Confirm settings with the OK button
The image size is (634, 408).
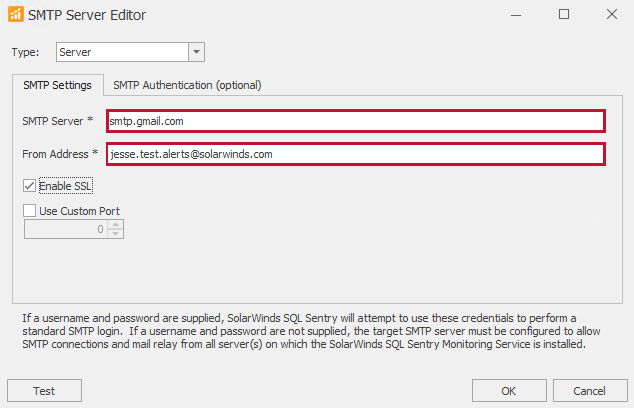(x=508, y=391)
